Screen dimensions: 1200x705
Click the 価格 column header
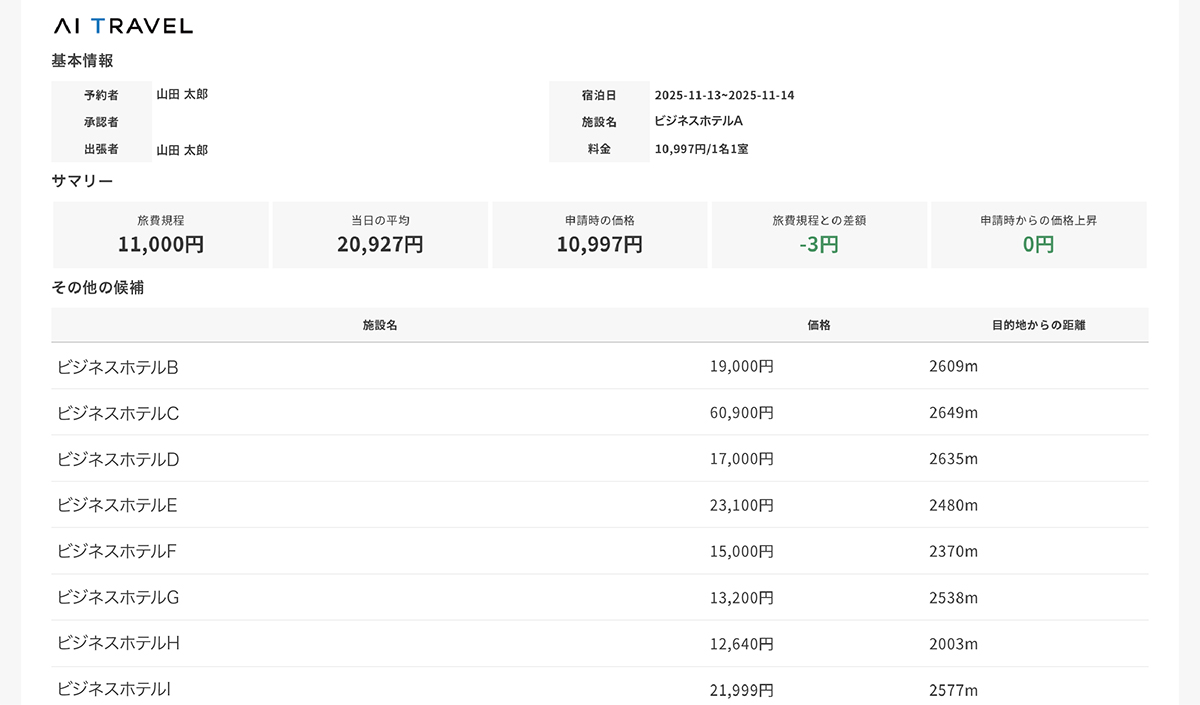tap(818, 325)
